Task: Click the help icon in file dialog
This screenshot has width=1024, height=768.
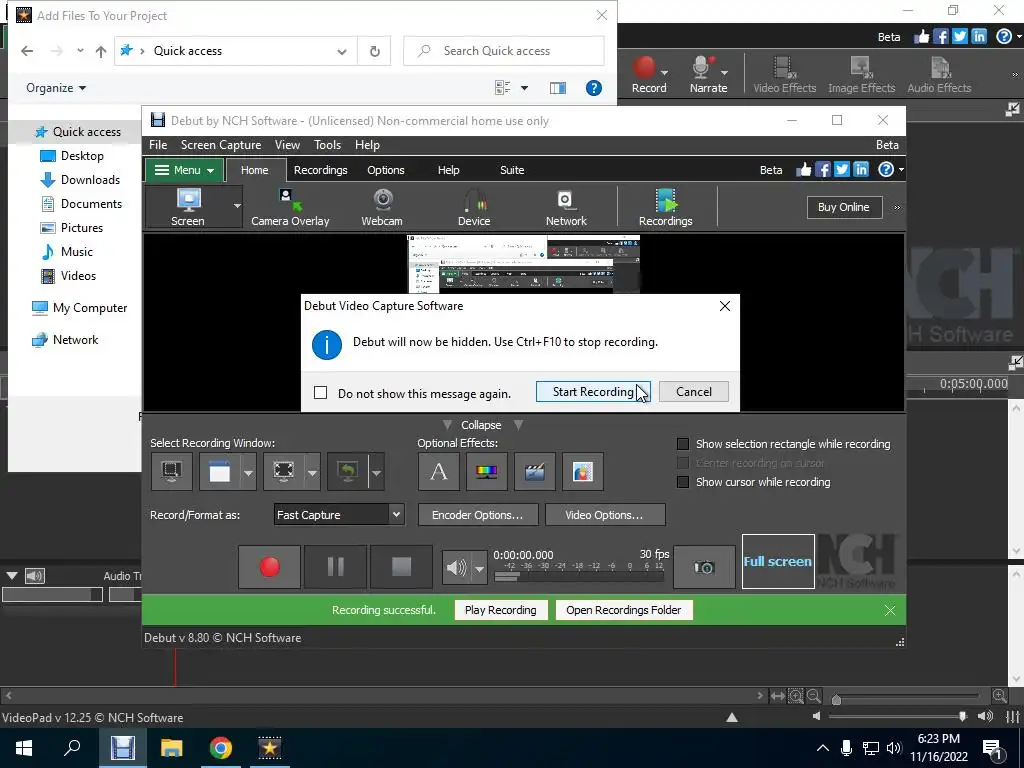Action: (594, 88)
